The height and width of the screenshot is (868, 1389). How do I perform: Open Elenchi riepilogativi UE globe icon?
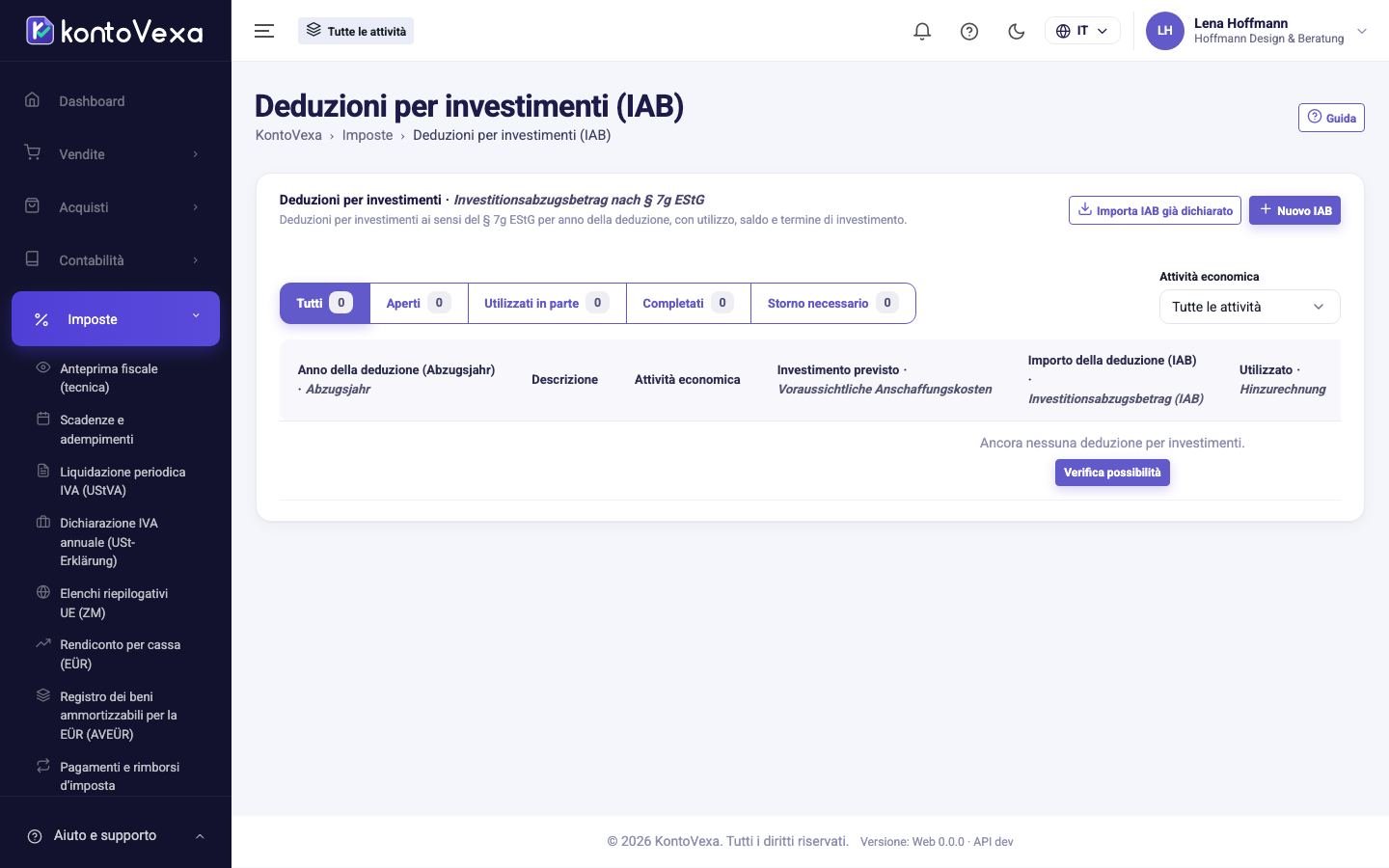click(43, 592)
